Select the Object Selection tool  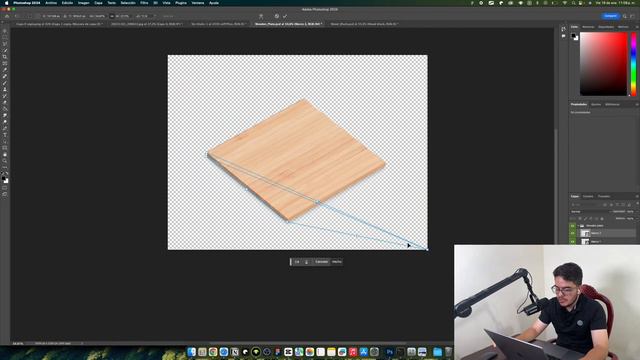5,50
